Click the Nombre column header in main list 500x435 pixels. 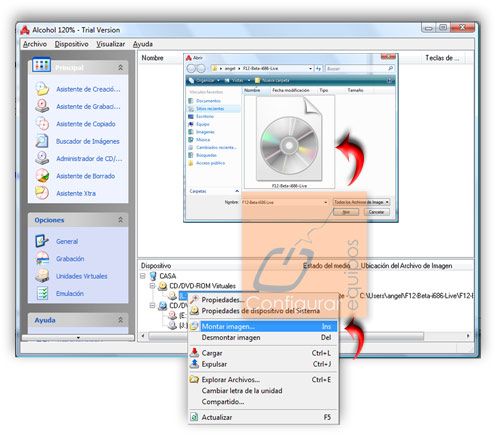coord(152,58)
